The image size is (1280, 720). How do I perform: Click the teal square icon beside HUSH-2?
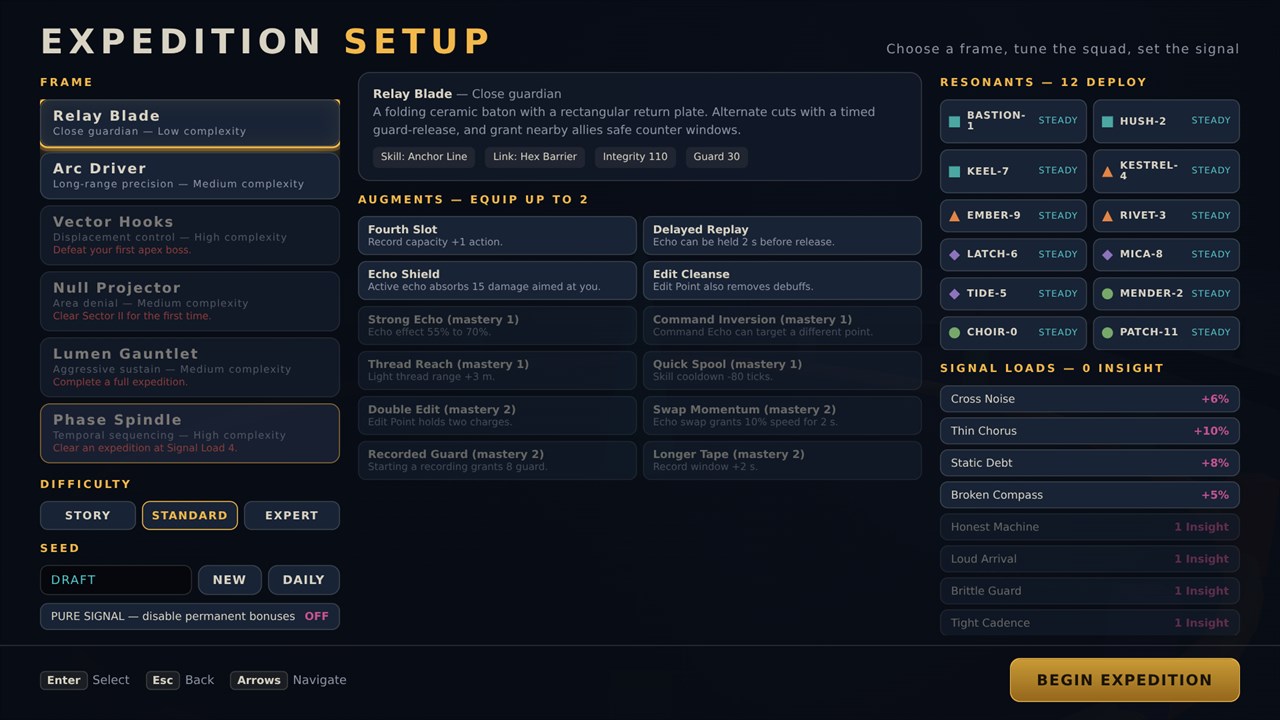click(1107, 121)
